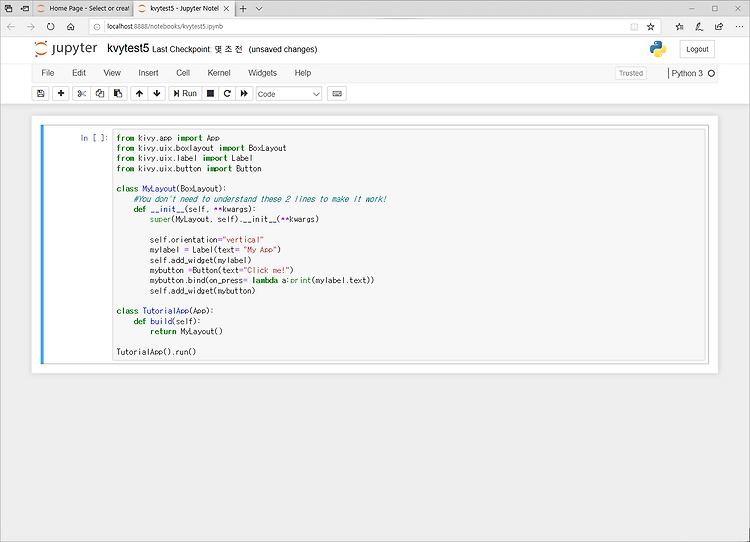Open the command palette keyboard icon
750x542 pixels.
pyautogui.click(x=337, y=94)
